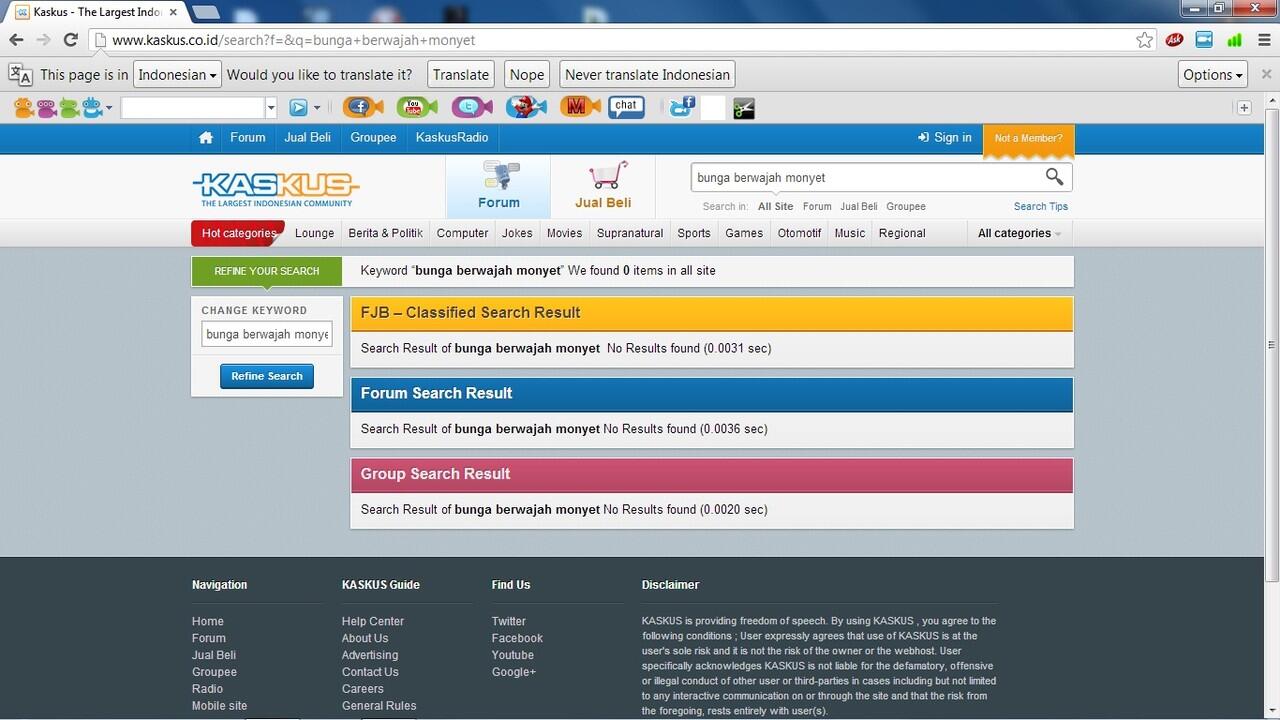Open KaskusRadio in top blue bar
The image size is (1280, 720).
coord(452,138)
